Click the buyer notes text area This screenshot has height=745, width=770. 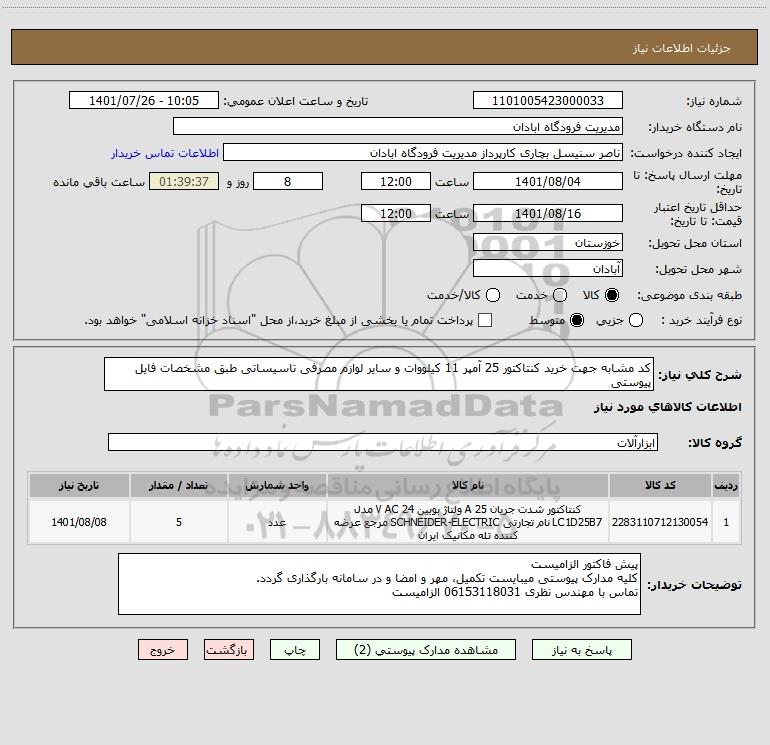point(379,584)
